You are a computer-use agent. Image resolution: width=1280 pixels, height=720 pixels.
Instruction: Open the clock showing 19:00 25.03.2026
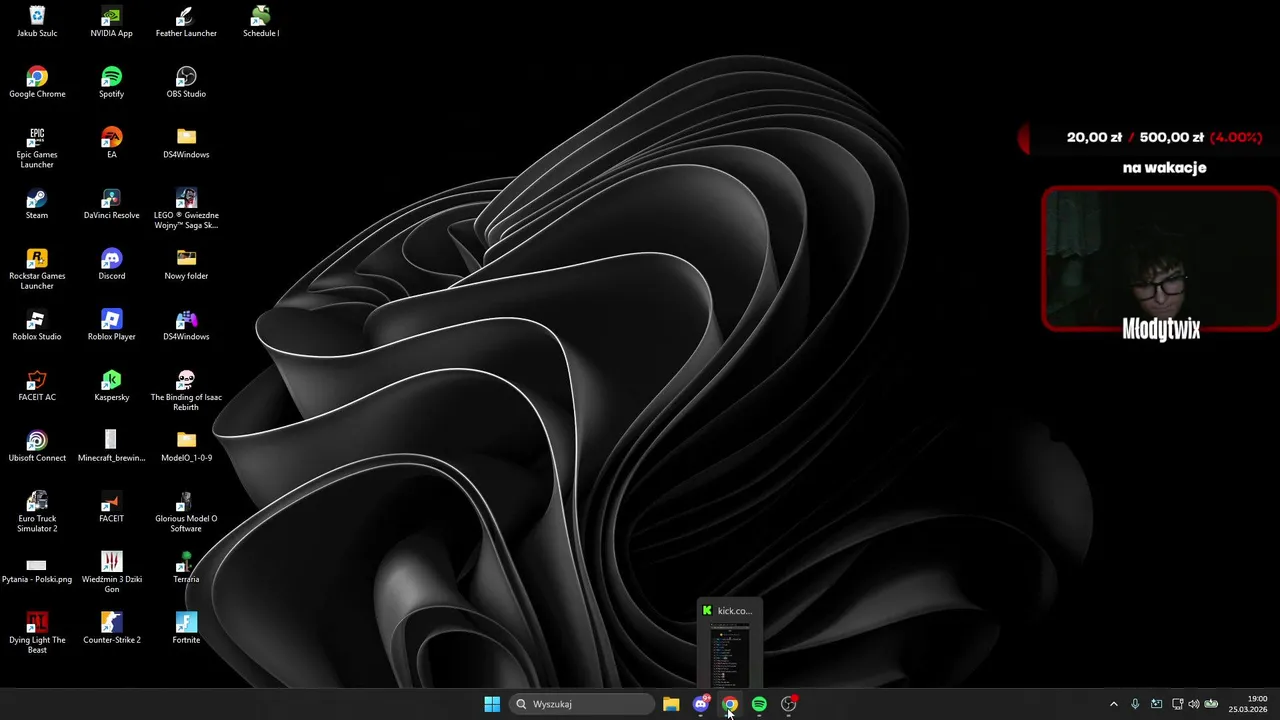point(1248,704)
